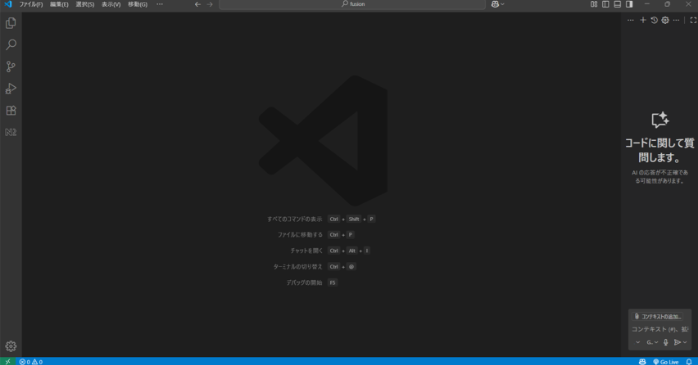Click the コンテキストの追加 button
The width and height of the screenshot is (698, 365).
tap(657, 316)
